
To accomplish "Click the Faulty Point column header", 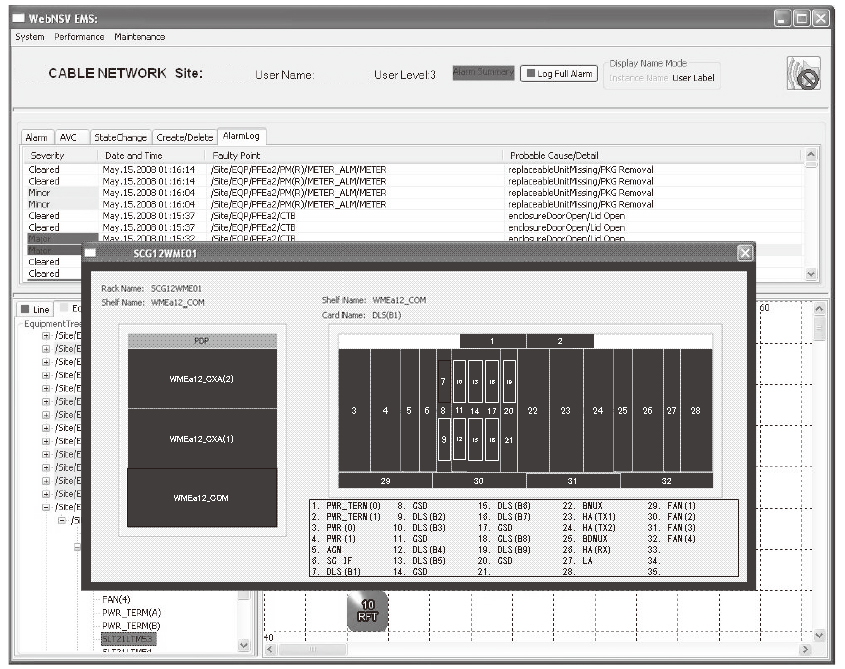I will click(x=354, y=155).
